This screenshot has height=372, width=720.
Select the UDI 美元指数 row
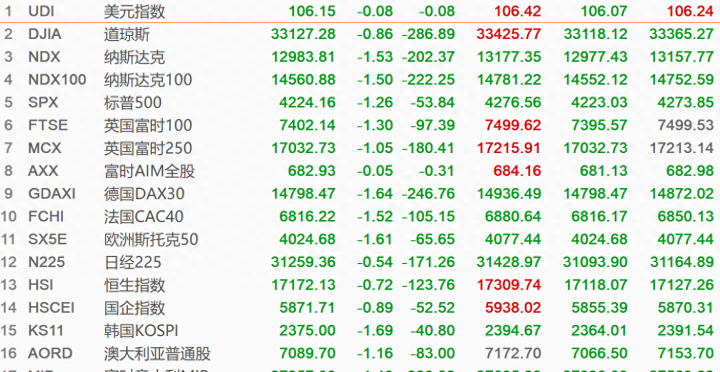coord(360,11)
